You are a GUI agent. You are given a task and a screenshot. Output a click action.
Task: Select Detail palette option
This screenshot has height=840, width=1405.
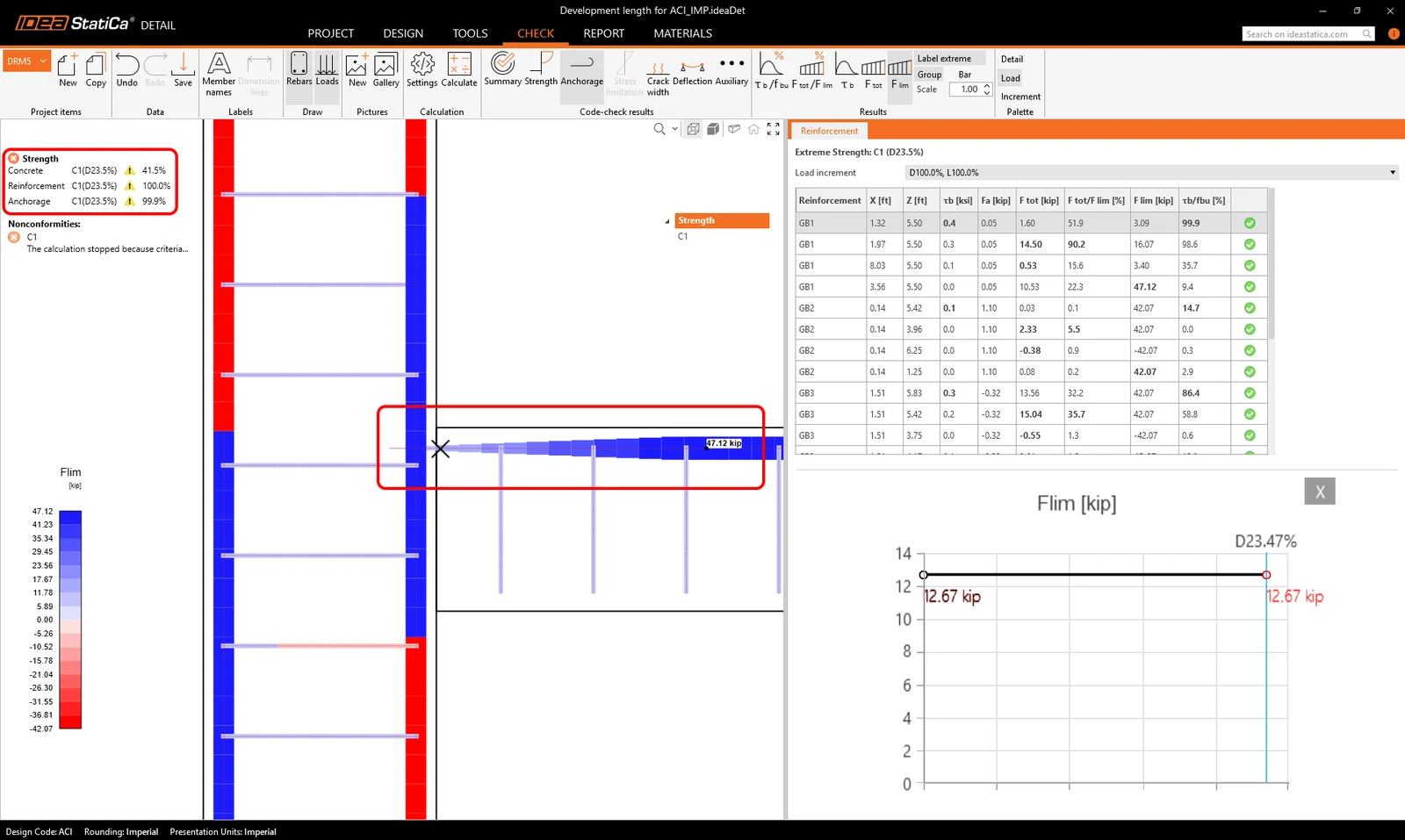1012,60
